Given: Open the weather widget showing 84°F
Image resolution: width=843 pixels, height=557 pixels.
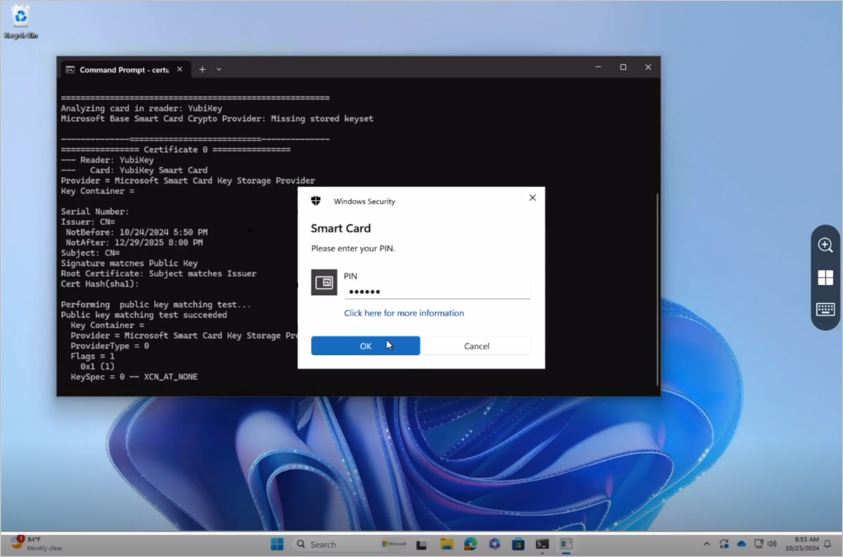Looking at the screenshot, I should pos(37,543).
